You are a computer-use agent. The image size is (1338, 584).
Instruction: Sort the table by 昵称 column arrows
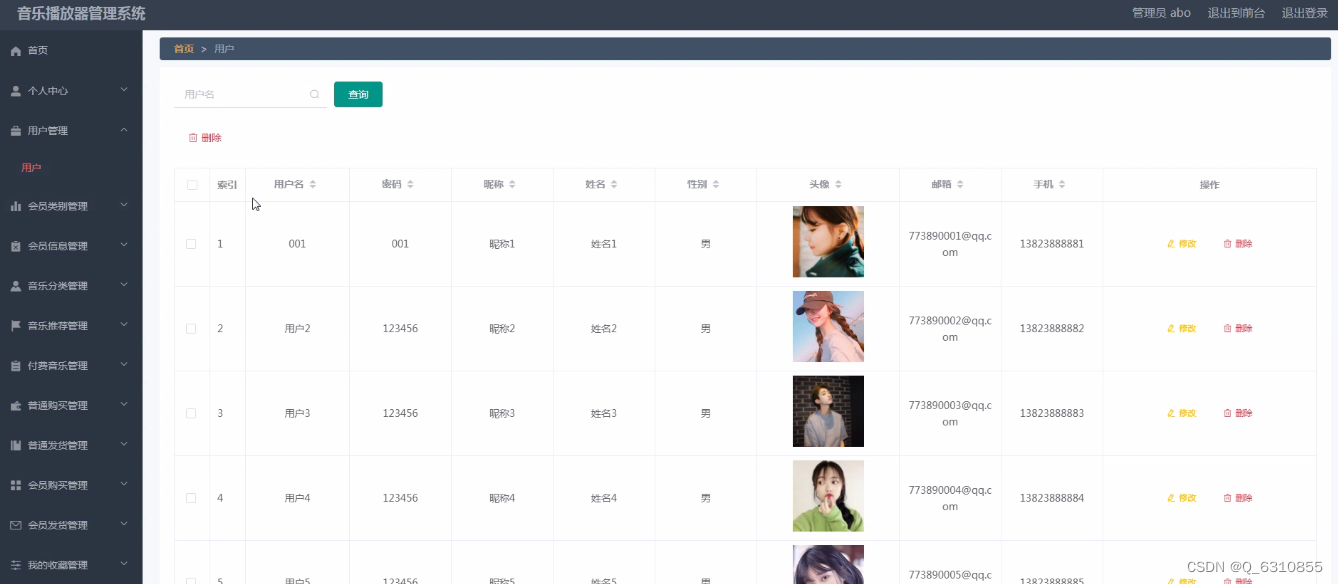(512, 185)
